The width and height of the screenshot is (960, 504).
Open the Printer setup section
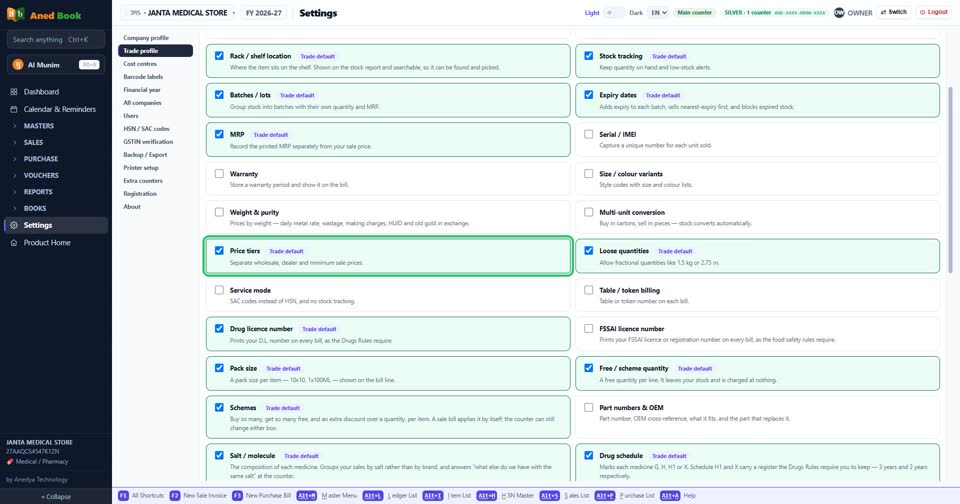click(155, 168)
